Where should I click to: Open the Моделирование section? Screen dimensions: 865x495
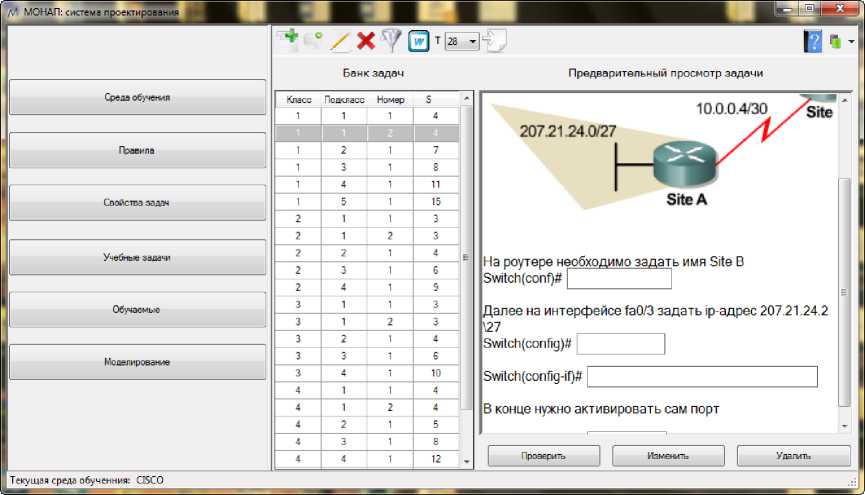coord(137,362)
